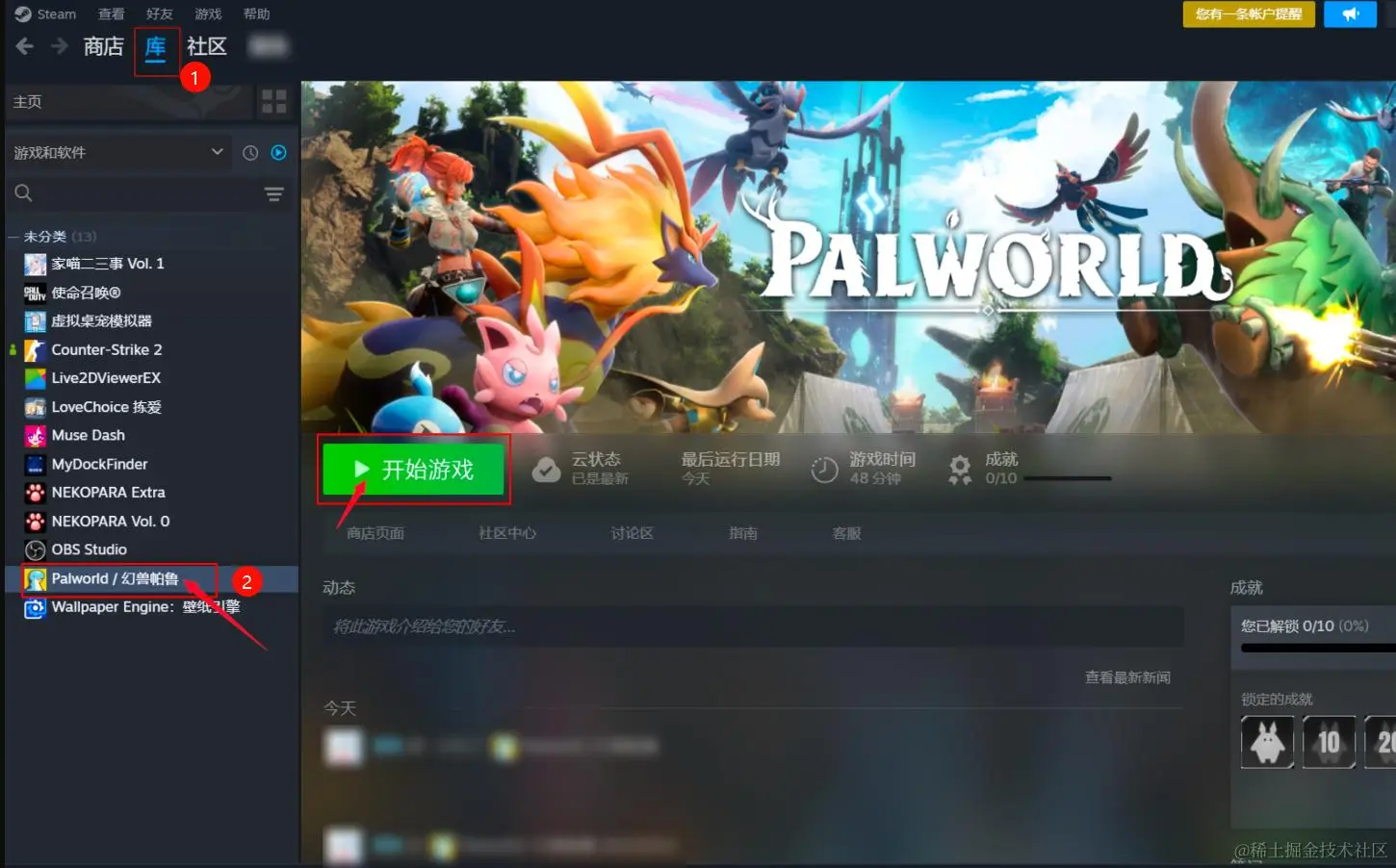Click the cloud status checkmark icon

pos(546,470)
